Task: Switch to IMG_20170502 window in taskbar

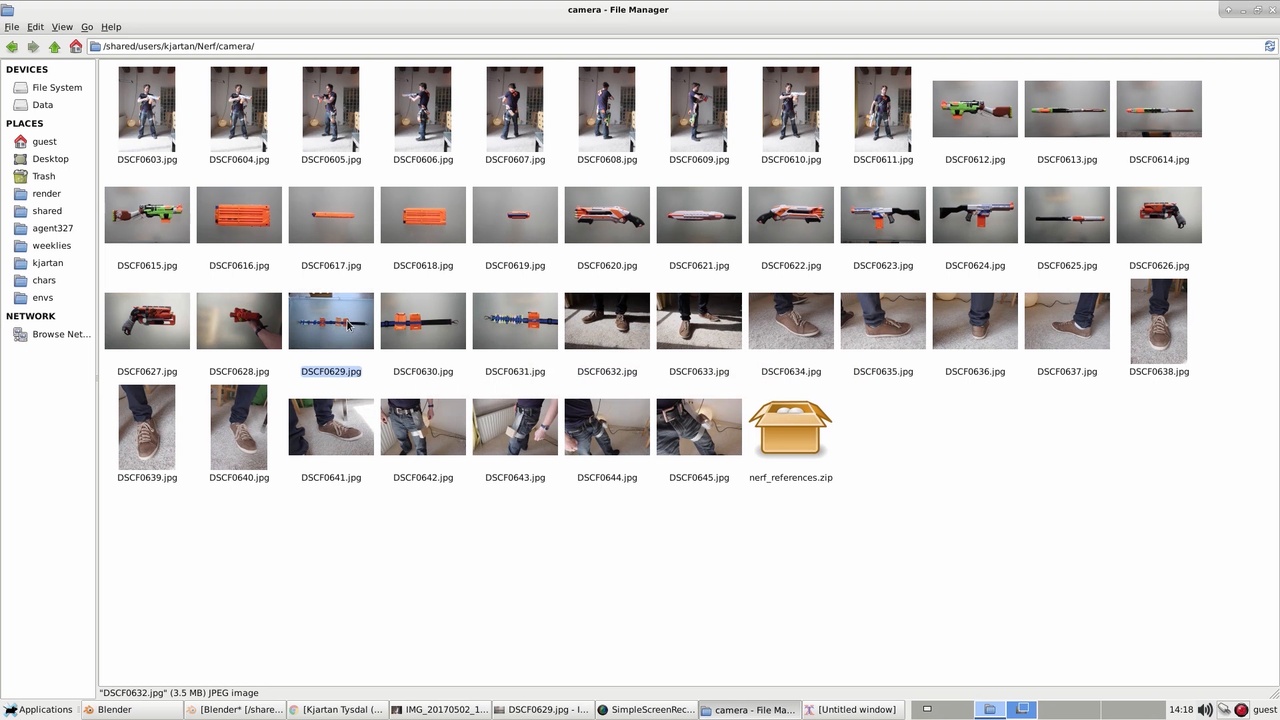Action: click(441, 710)
